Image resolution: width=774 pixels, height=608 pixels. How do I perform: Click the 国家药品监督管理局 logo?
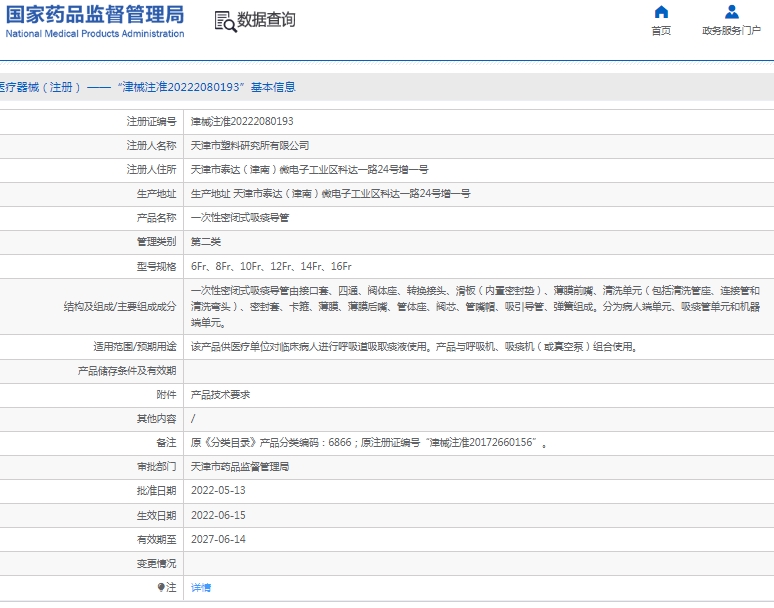tap(95, 14)
